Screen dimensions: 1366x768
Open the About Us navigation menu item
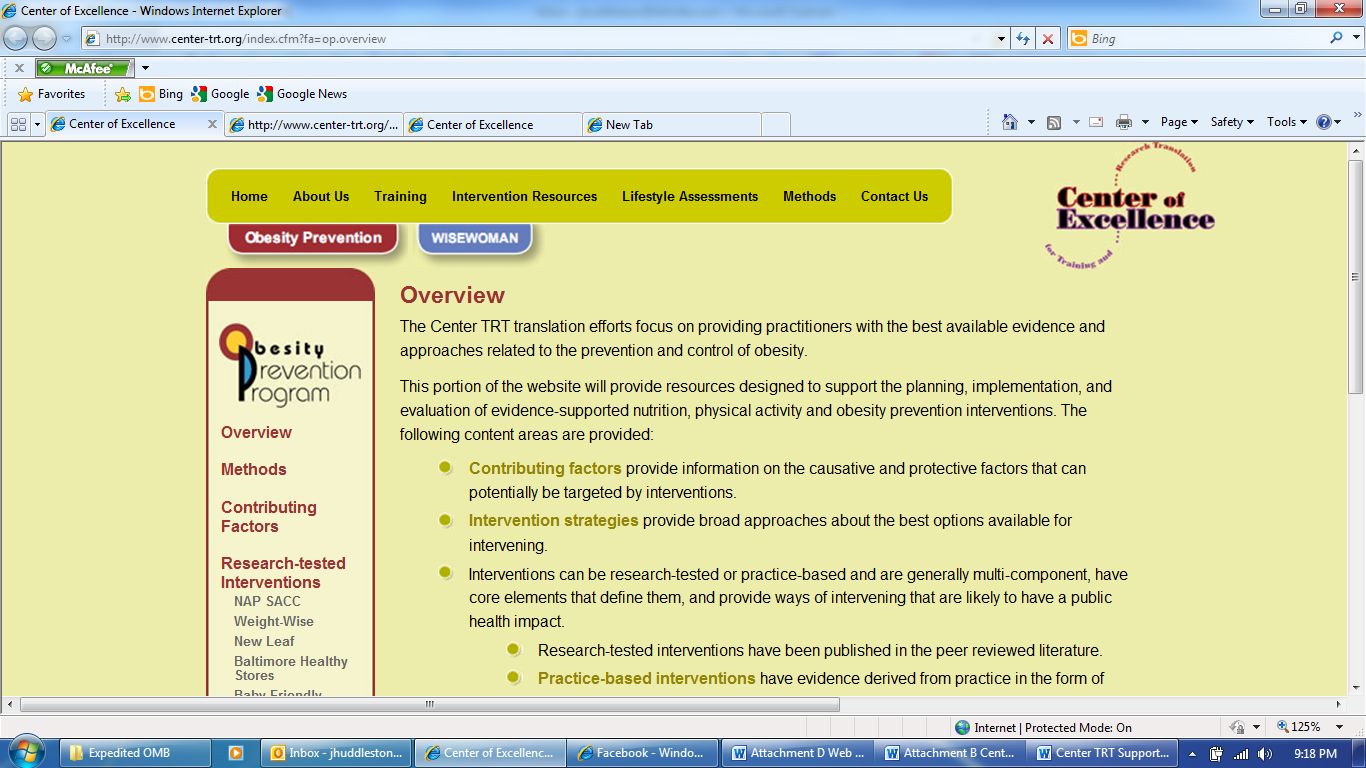pos(321,196)
